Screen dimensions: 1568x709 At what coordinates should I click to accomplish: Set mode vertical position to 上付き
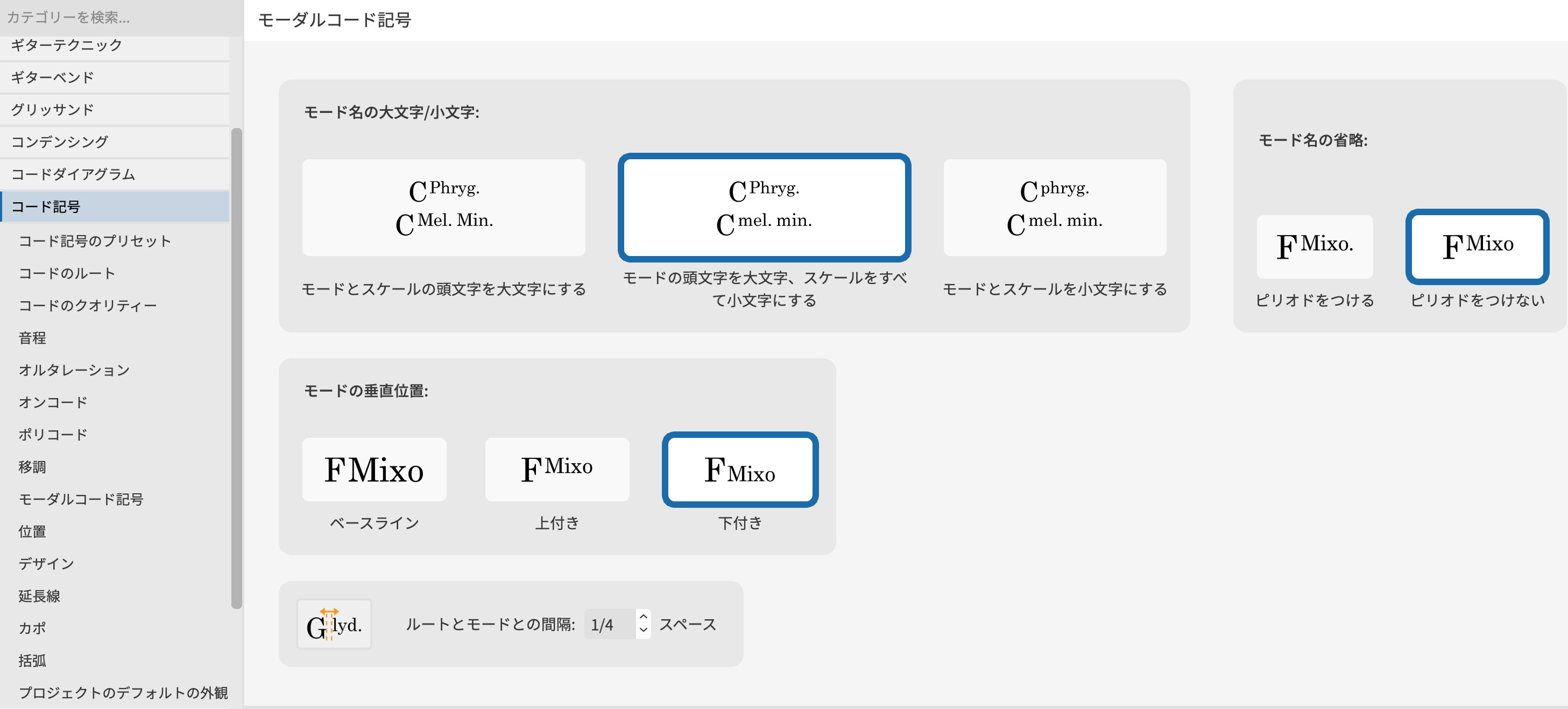pos(556,469)
